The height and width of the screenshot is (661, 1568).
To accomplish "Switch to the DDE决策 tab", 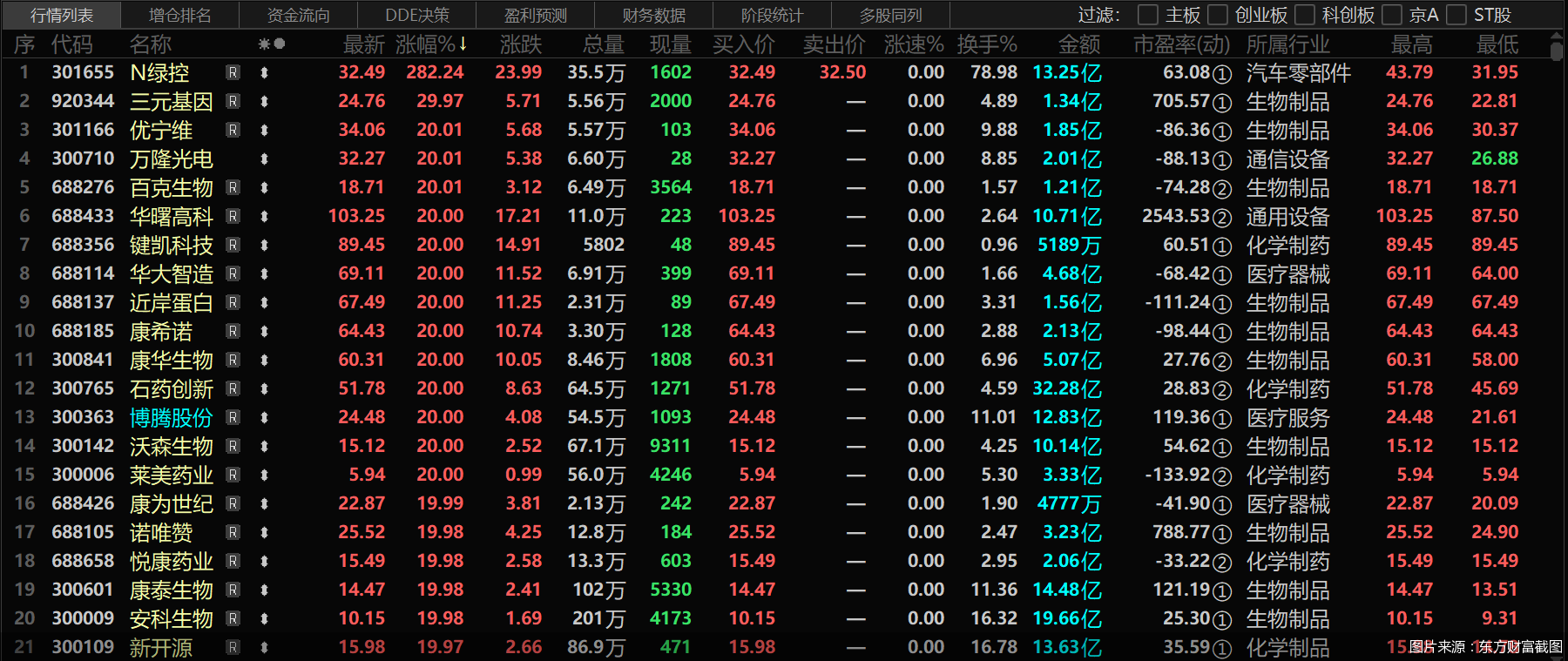I will [x=417, y=15].
